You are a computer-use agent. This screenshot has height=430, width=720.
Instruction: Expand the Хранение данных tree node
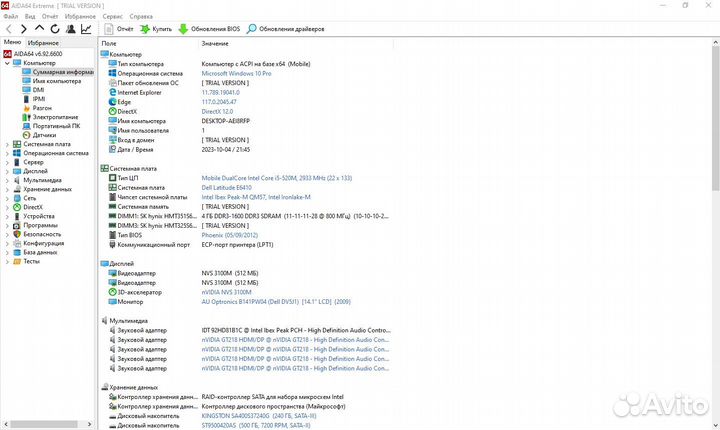click(7, 189)
